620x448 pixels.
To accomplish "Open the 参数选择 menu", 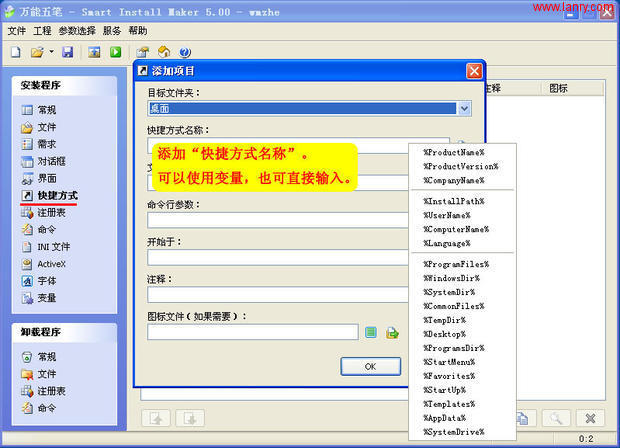I will coord(77,31).
